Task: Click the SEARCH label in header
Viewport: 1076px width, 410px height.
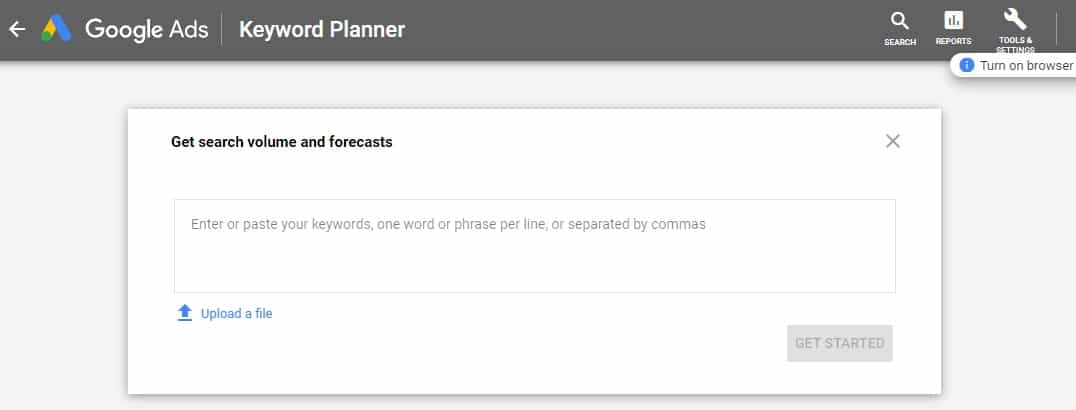Action: (x=900, y=42)
